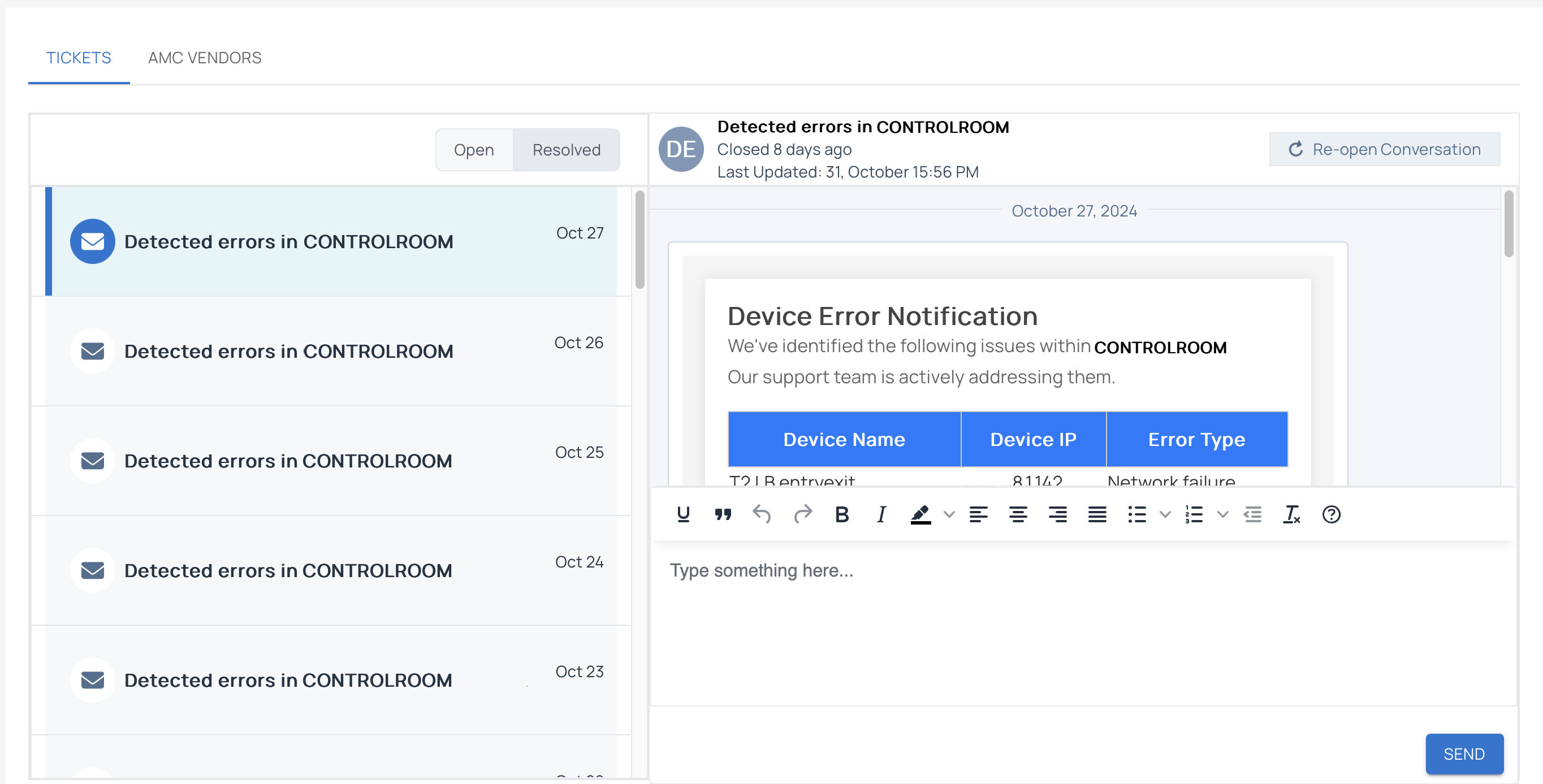The image size is (1543, 784).
Task: Click the Device Name column header
Action: pyautogui.click(x=844, y=439)
